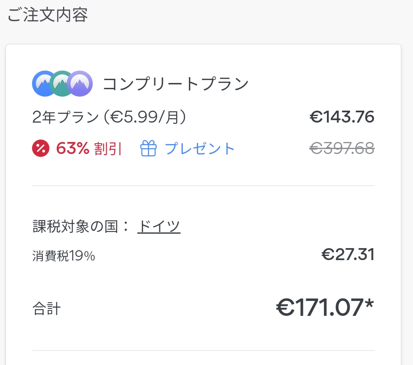
Task: Select the 2年プラン (€5.99/月) text
Action: pyautogui.click(x=109, y=117)
